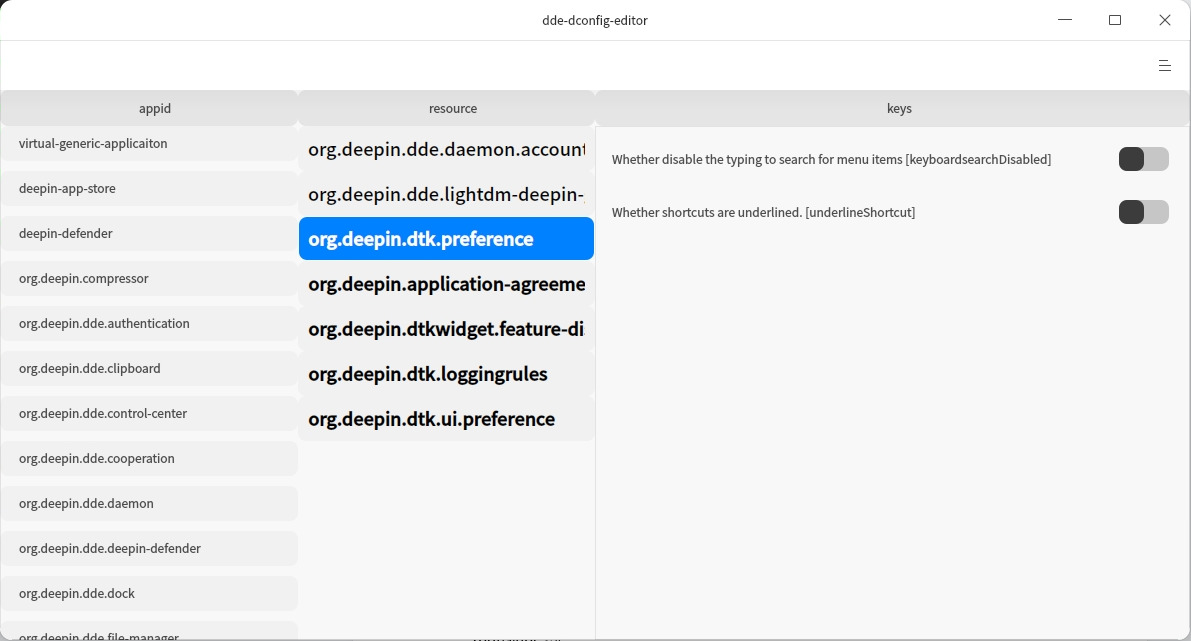Screen dimensions: 1191x641
Task: Select deepin-app-store in appid list
Action: pos(149,188)
